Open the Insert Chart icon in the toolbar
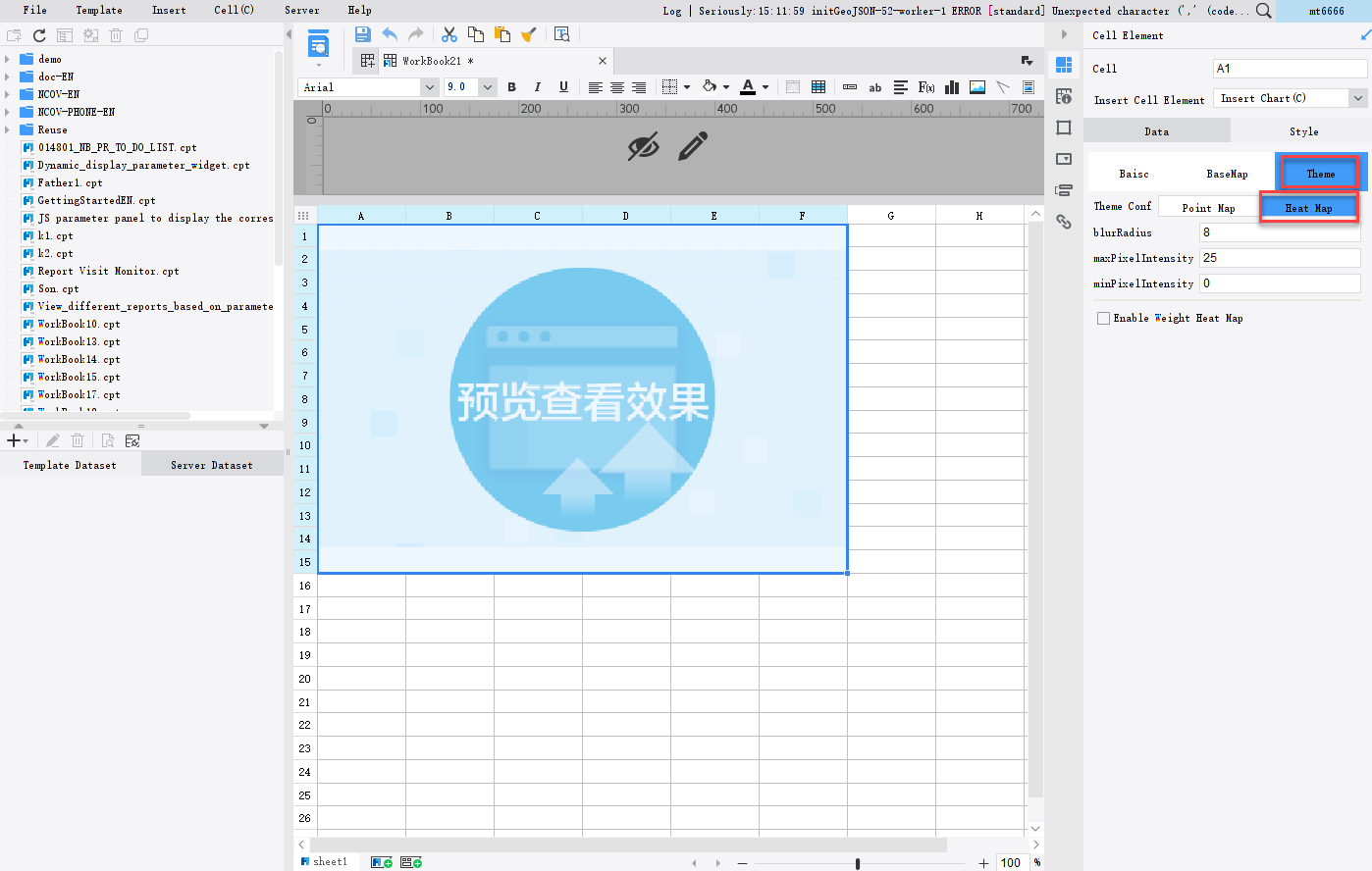The width and height of the screenshot is (1372, 871). point(951,87)
